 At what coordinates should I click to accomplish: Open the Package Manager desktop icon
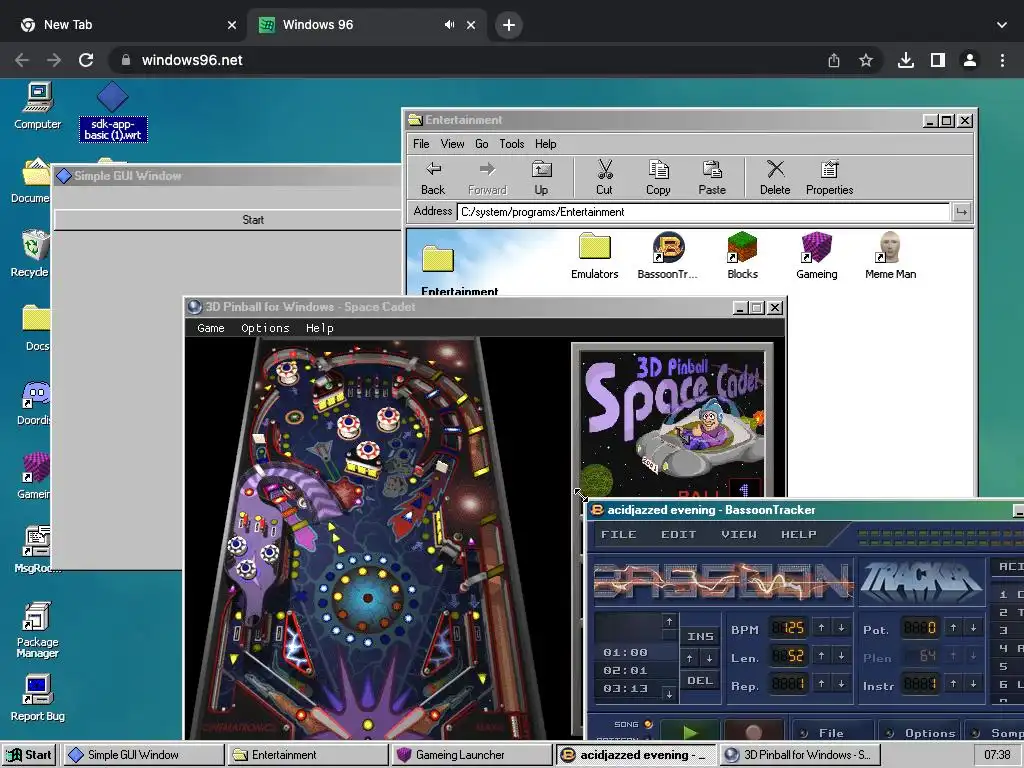tap(37, 629)
